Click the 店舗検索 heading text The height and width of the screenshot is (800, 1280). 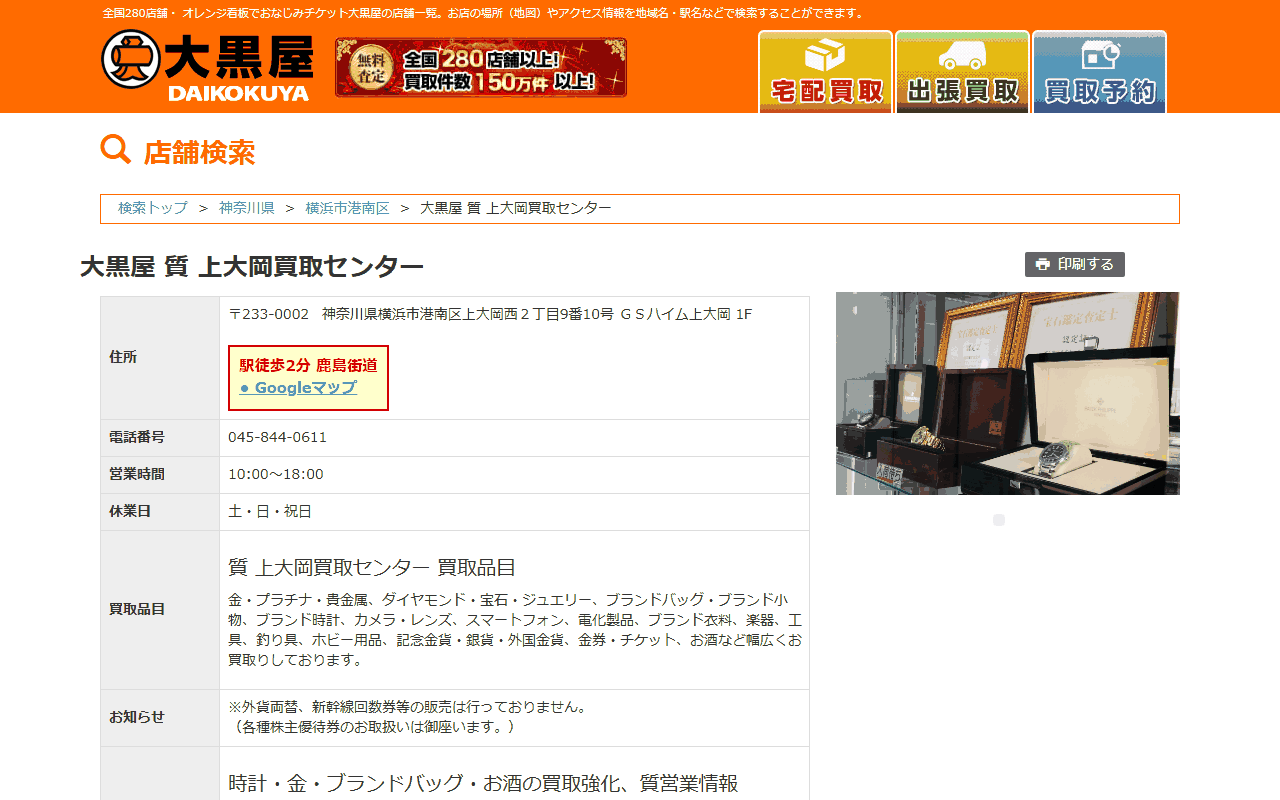[x=199, y=153]
